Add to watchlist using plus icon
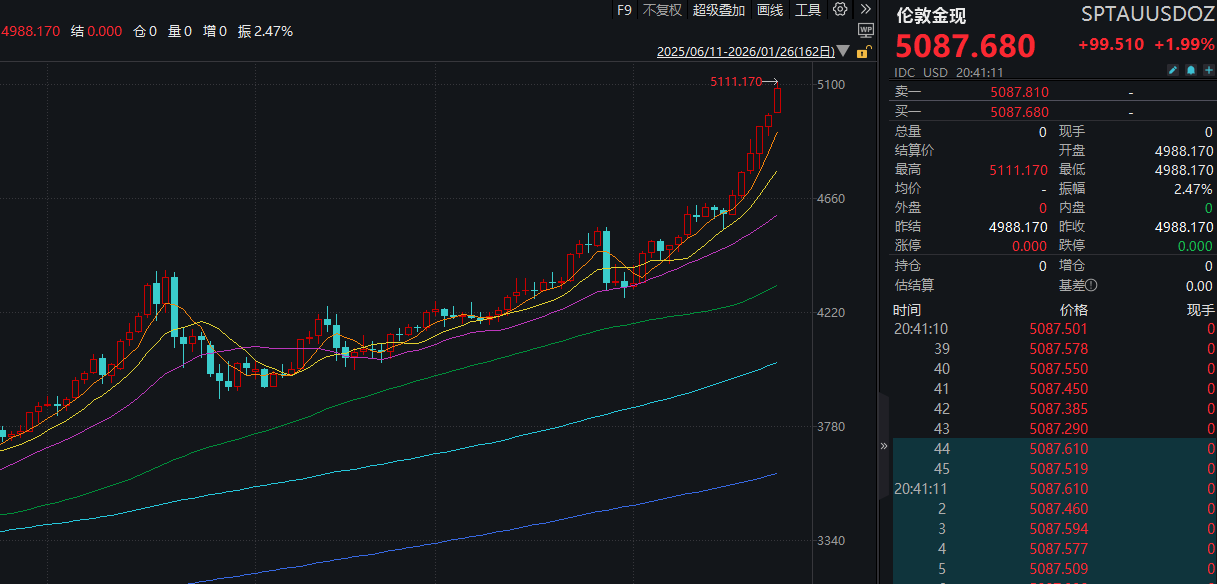 (x=1208, y=71)
